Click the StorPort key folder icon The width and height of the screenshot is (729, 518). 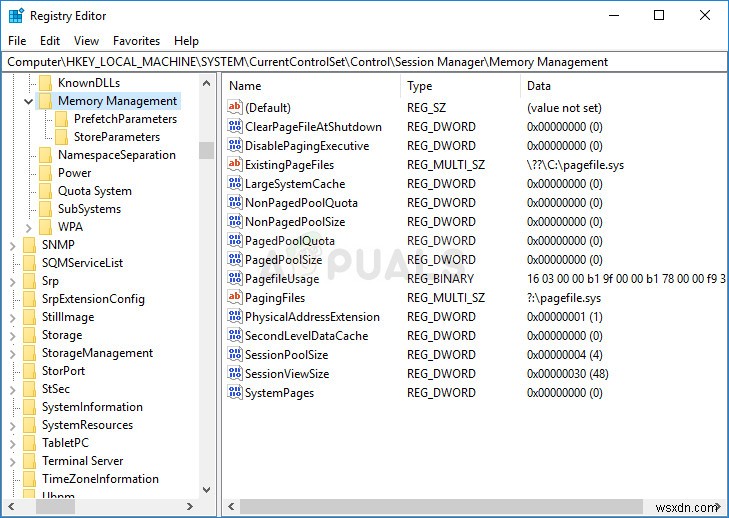point(29,371)
